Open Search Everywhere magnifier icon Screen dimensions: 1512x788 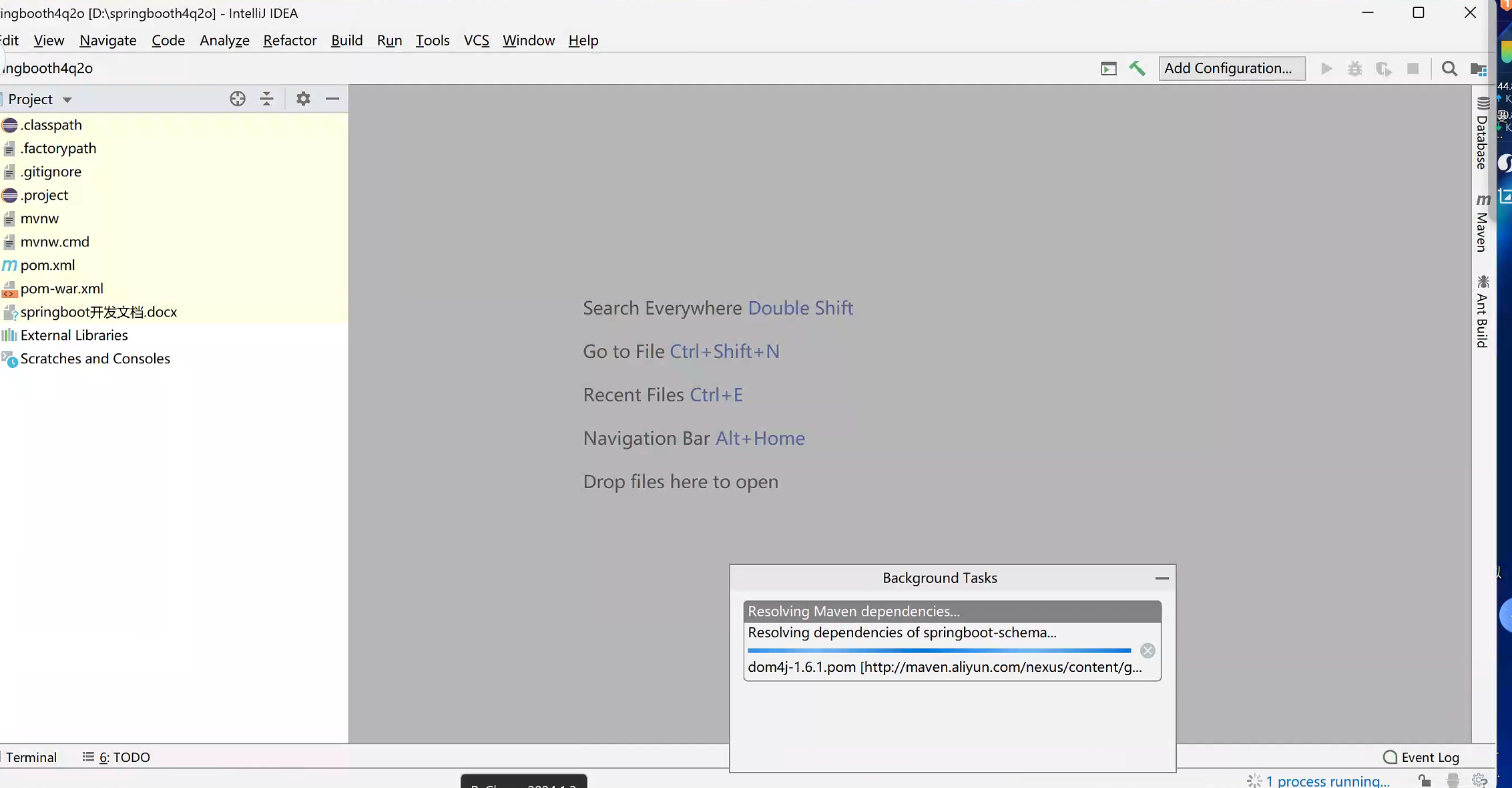tap(1449, 69)
